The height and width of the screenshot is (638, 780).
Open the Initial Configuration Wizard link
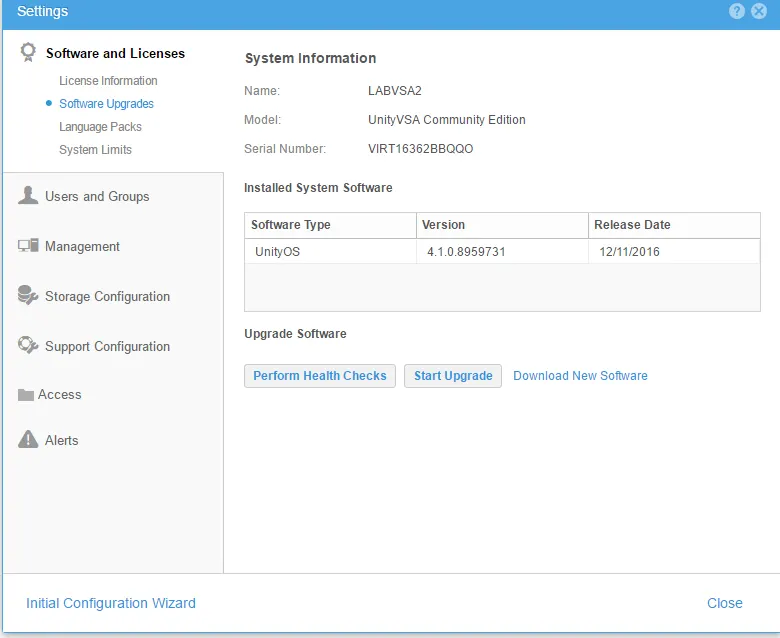(110, 603)
